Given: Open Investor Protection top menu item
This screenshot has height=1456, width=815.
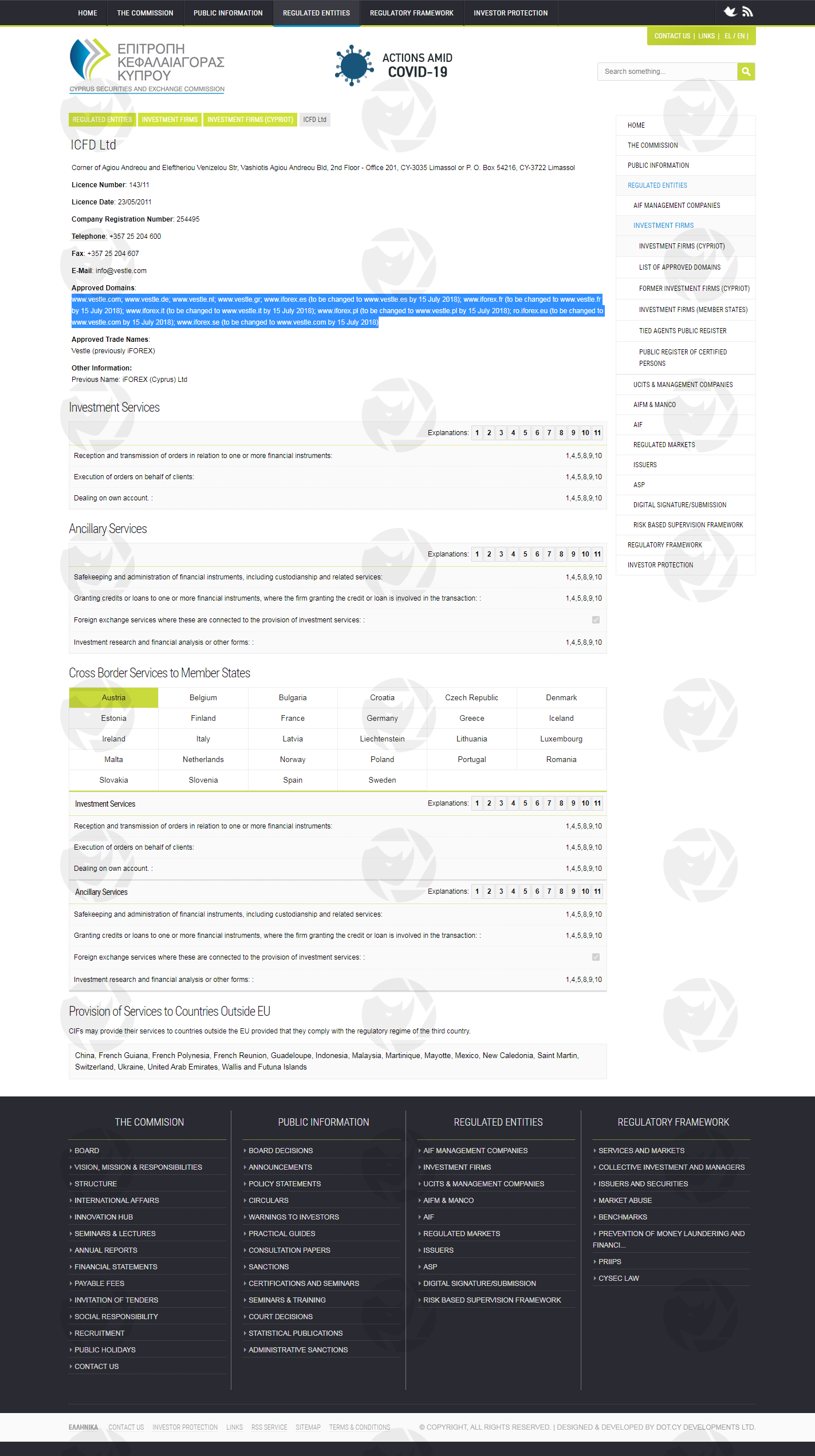Looking at the screenshot, I should click(x=510, y=13).
